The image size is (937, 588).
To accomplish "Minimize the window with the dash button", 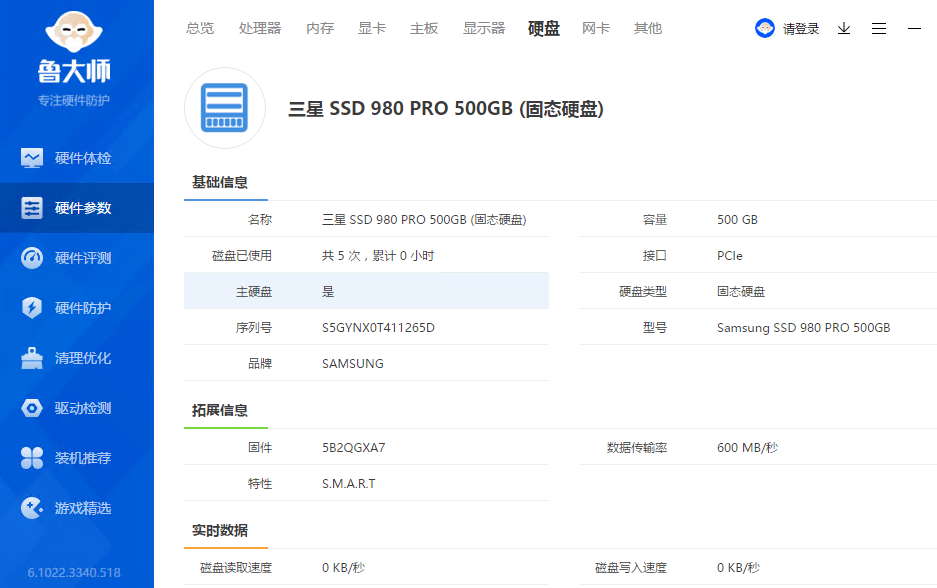I will [x=914, y=28].
